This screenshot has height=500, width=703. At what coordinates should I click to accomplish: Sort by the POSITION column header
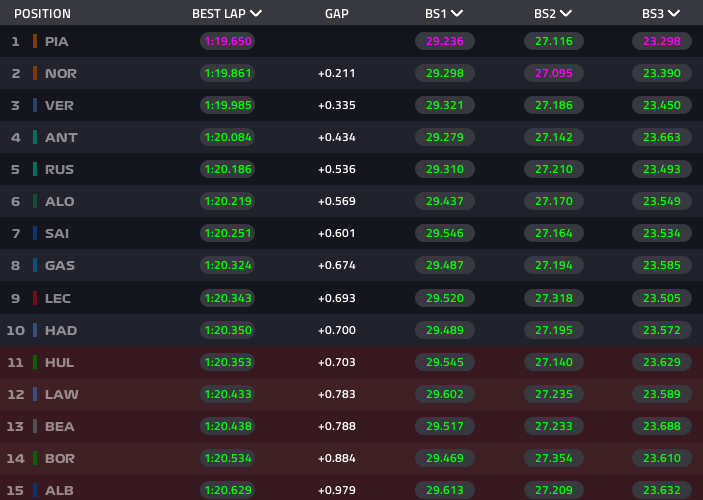pos(42,14)
